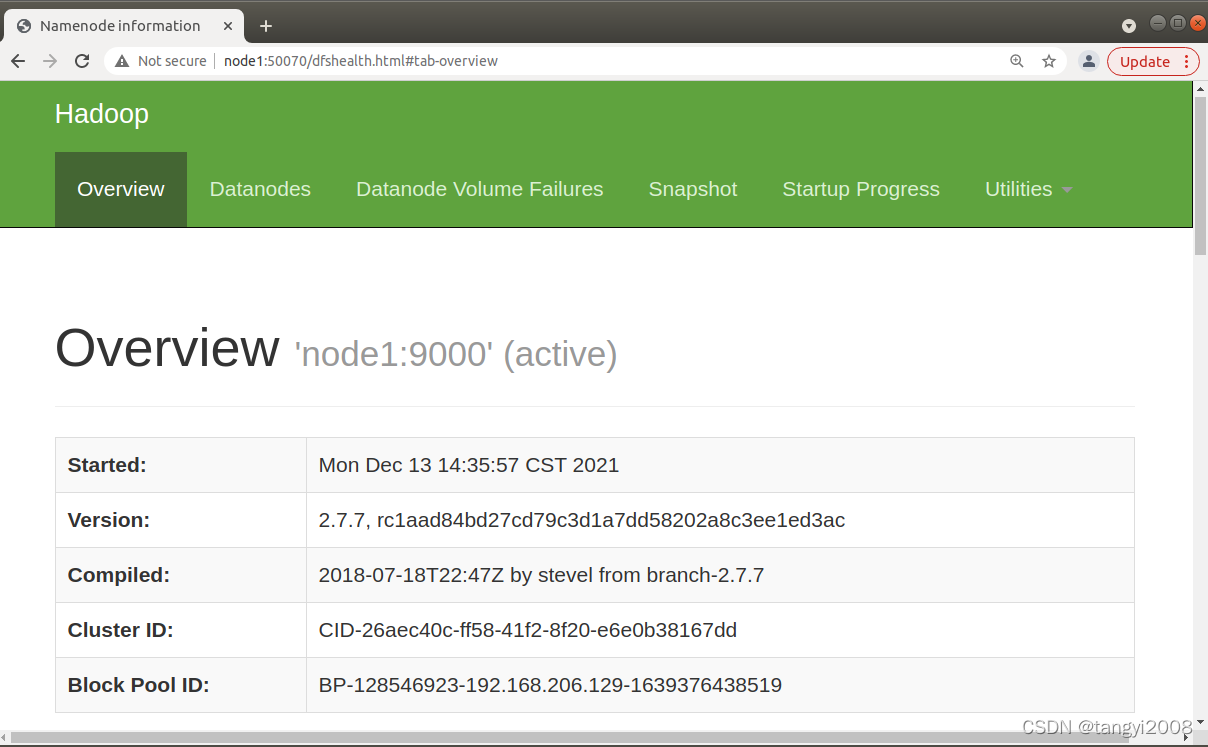Image resolution: width=1208 pixels, height=747 pixels.
Task: Open the zoom magnifier icon in address bar
Action: (x=1017, y=61)
